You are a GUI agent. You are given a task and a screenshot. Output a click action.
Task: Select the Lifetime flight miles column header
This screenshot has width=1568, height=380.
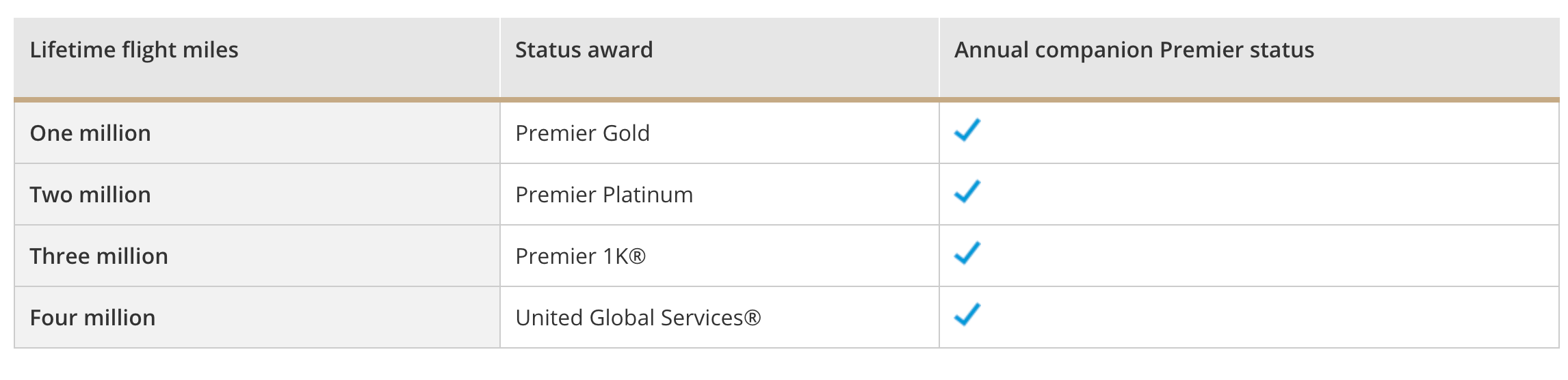[x=134, y=50]
